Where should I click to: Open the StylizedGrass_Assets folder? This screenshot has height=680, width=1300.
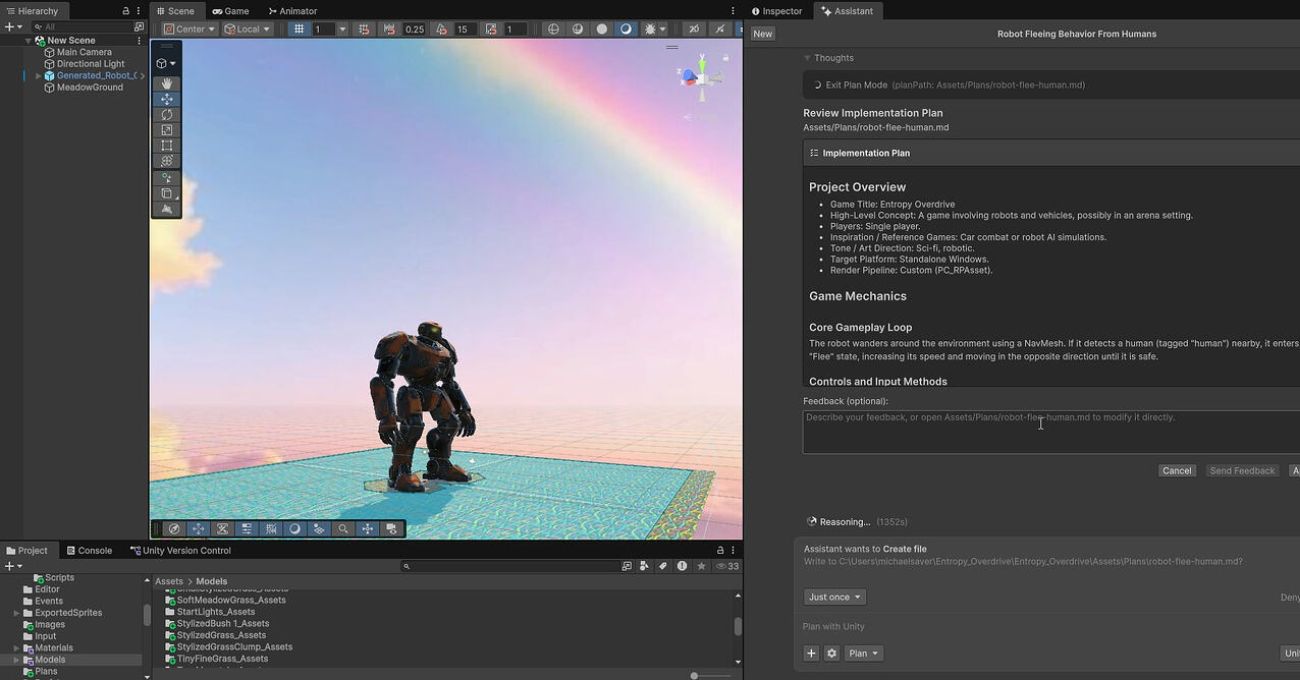(214, 635)
